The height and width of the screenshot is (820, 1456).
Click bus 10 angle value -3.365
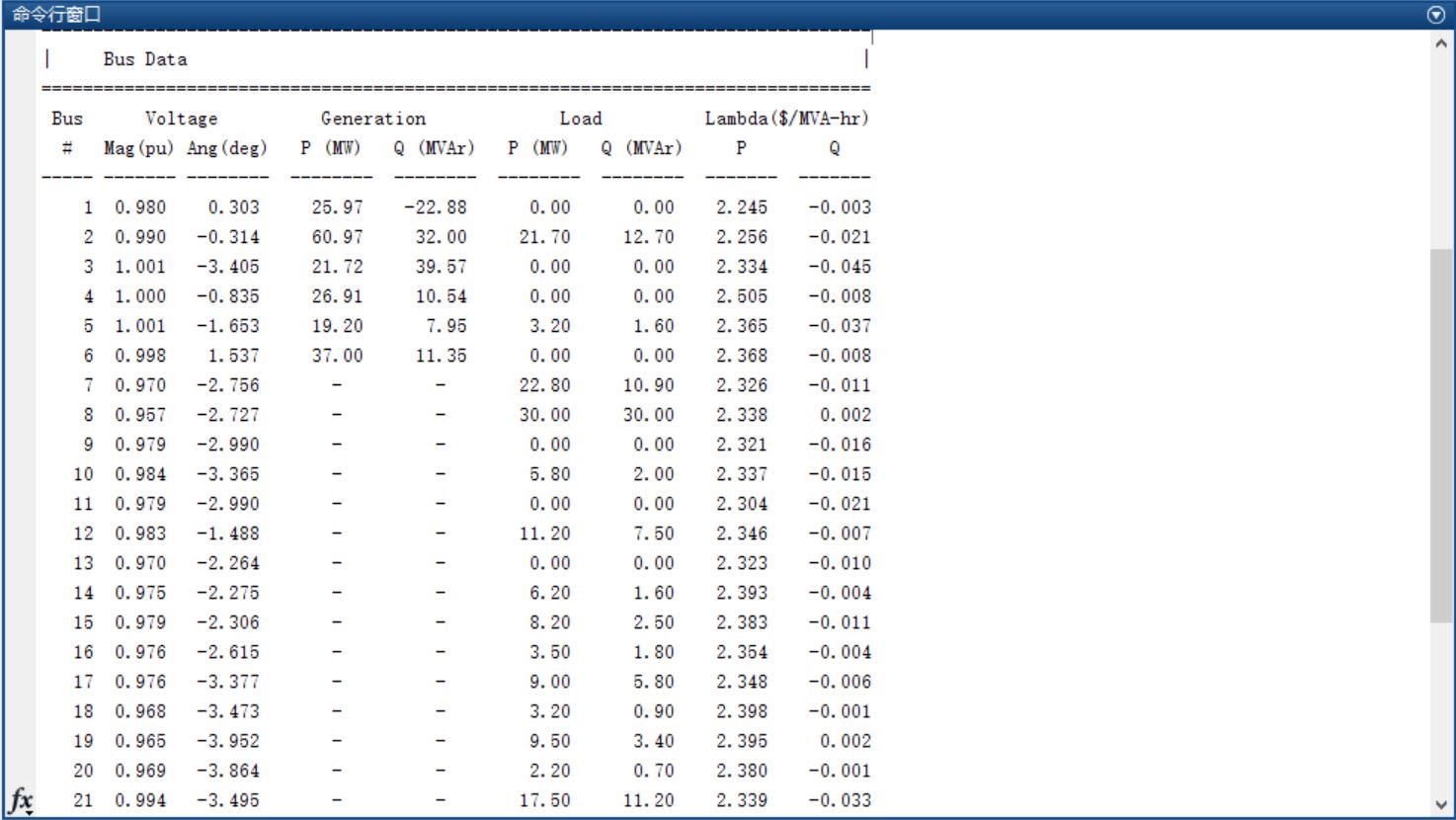pyautogui.click(x=228, y=474)
